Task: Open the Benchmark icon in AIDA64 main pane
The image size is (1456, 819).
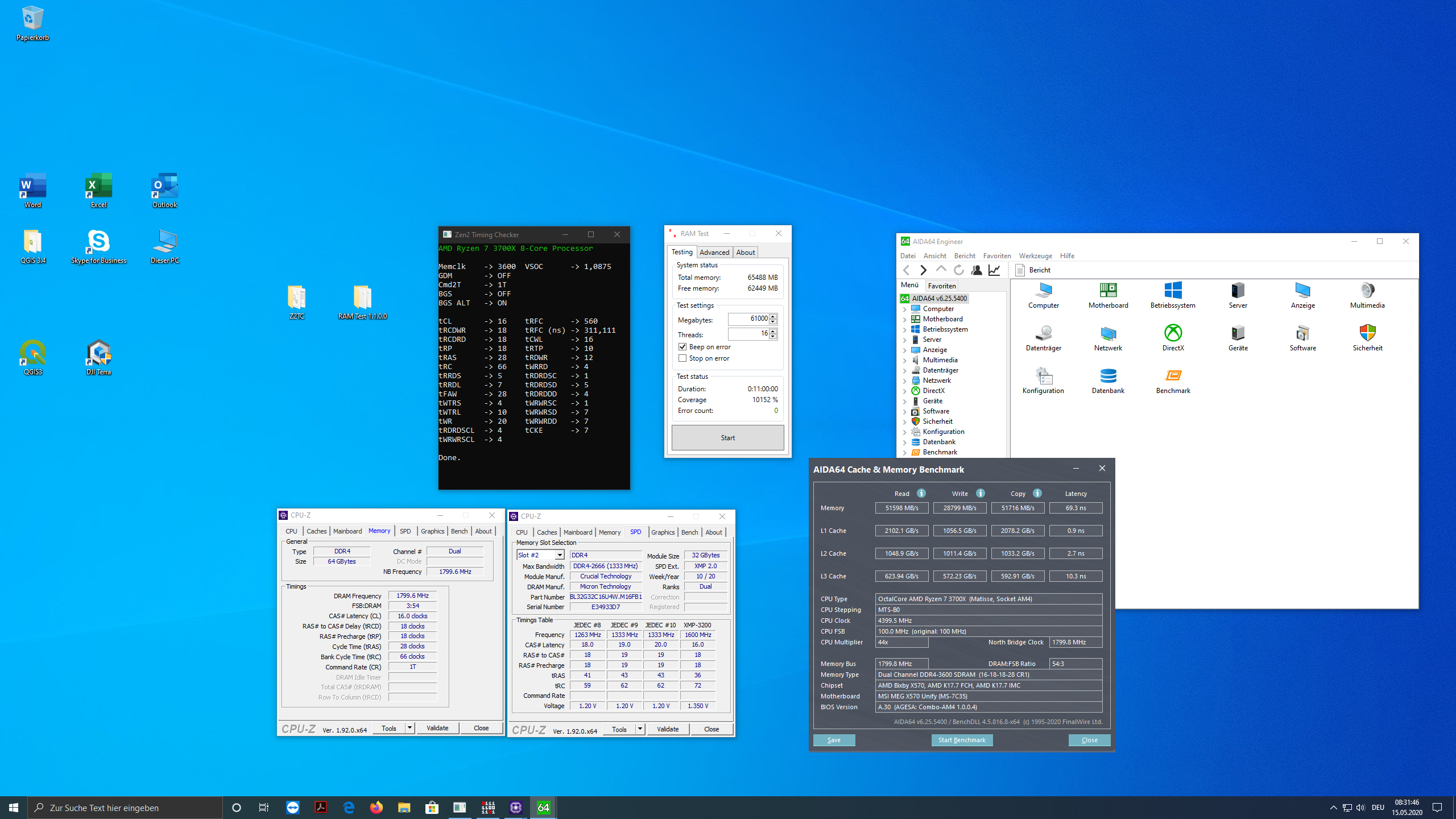Action: click(1173, 377)
